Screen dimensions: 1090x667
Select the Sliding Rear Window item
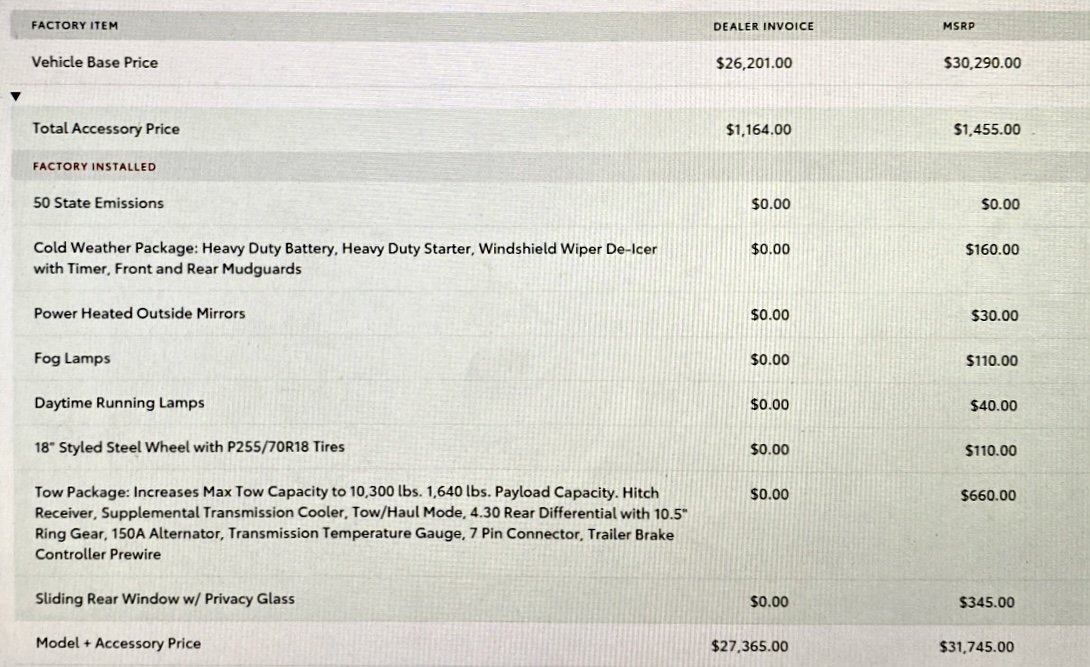pos(165,599)
